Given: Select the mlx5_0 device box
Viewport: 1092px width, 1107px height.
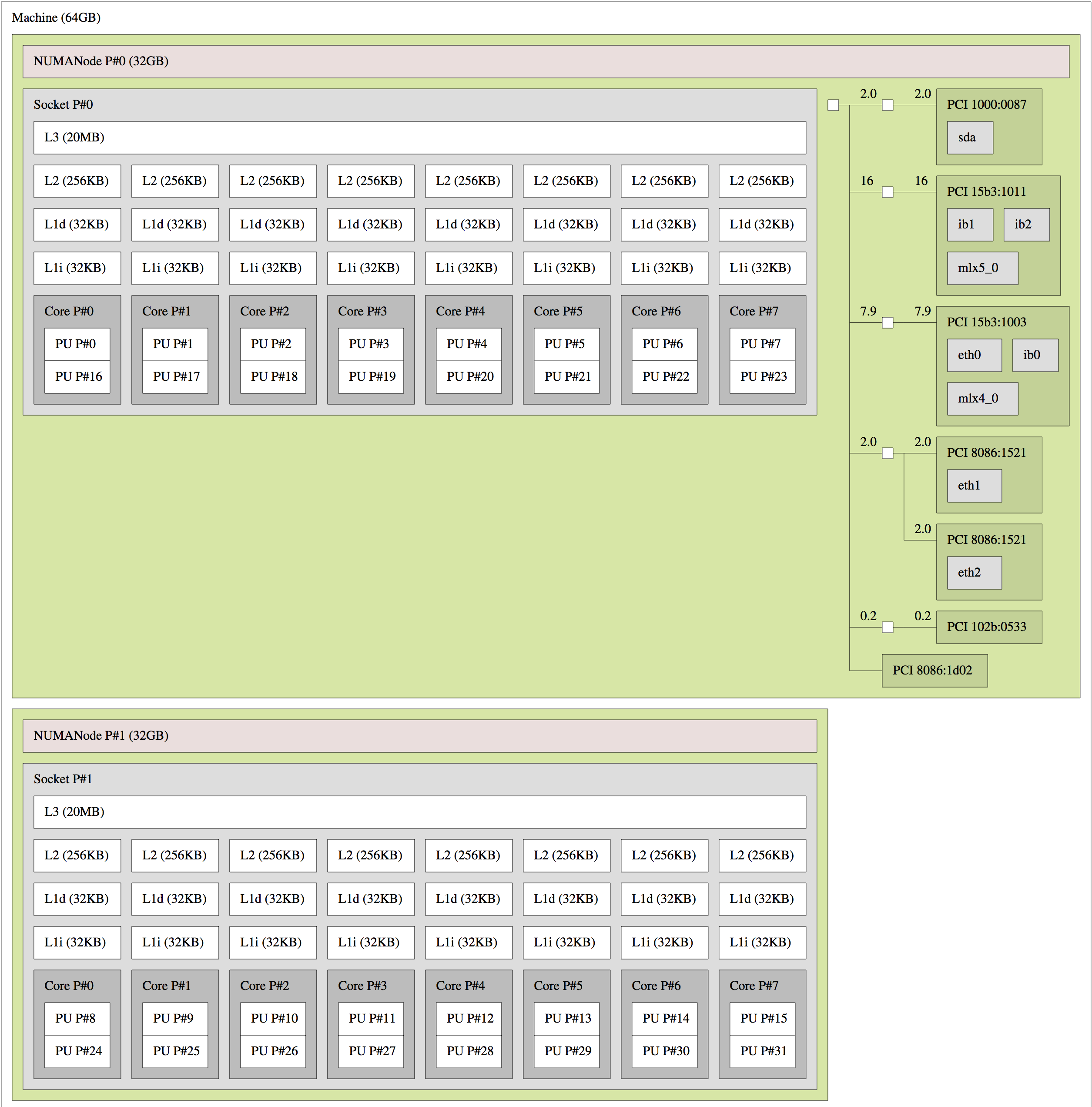Looking at the screenshot, I should pos(982,268).
